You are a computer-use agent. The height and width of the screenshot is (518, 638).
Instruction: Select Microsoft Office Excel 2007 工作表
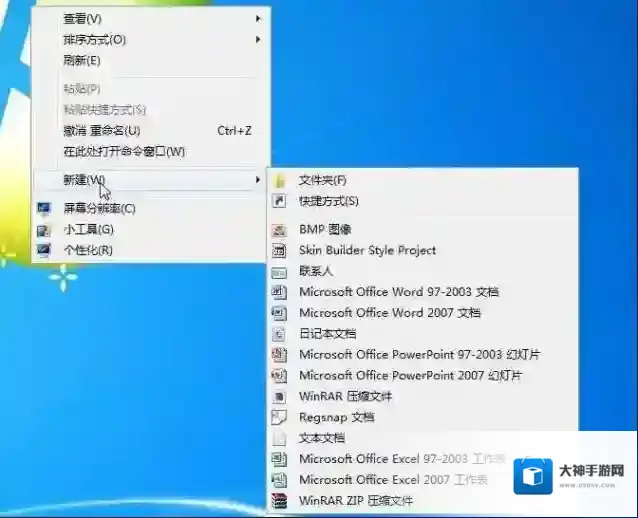(422, 480)
